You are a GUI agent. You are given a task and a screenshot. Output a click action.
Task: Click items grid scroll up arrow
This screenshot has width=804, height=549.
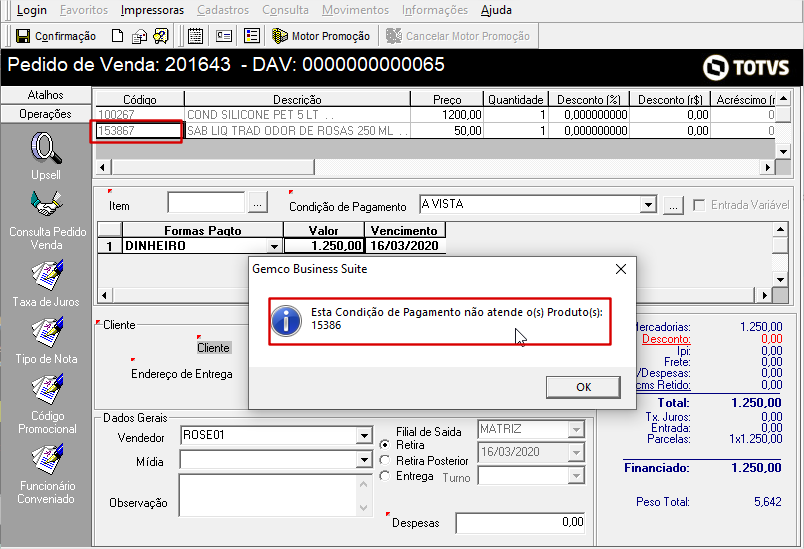[783, 99]
